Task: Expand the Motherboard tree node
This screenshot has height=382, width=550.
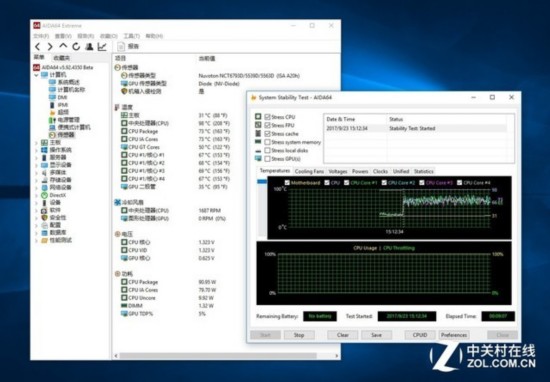Action: click(x=36, y=142)
